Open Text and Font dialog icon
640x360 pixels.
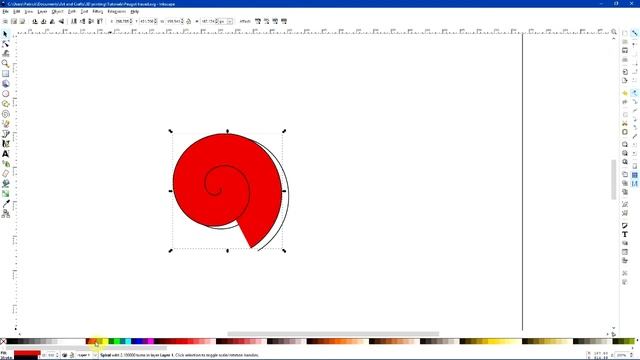[625, 234]
